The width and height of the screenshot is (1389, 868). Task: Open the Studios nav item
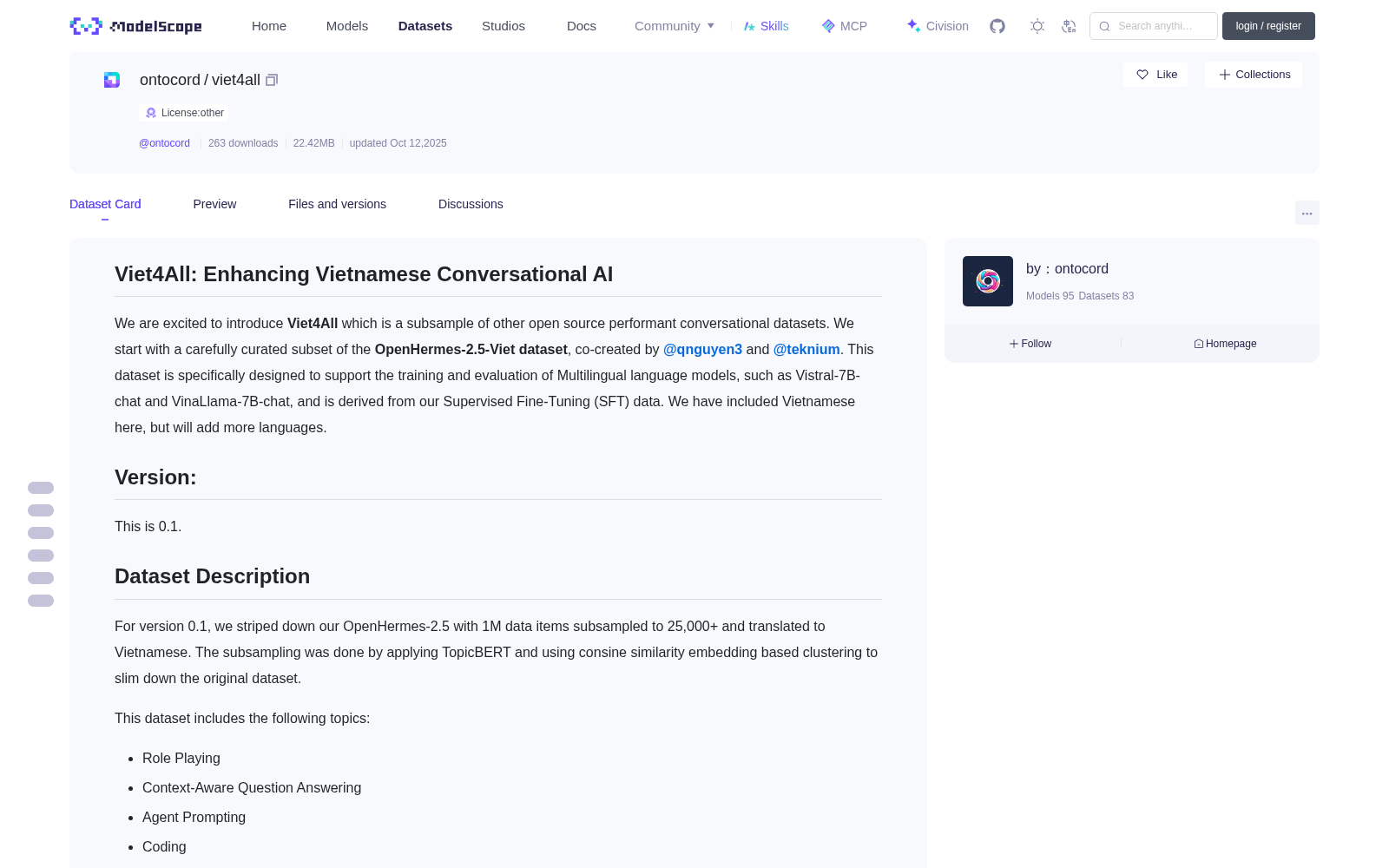pos(504,26)
